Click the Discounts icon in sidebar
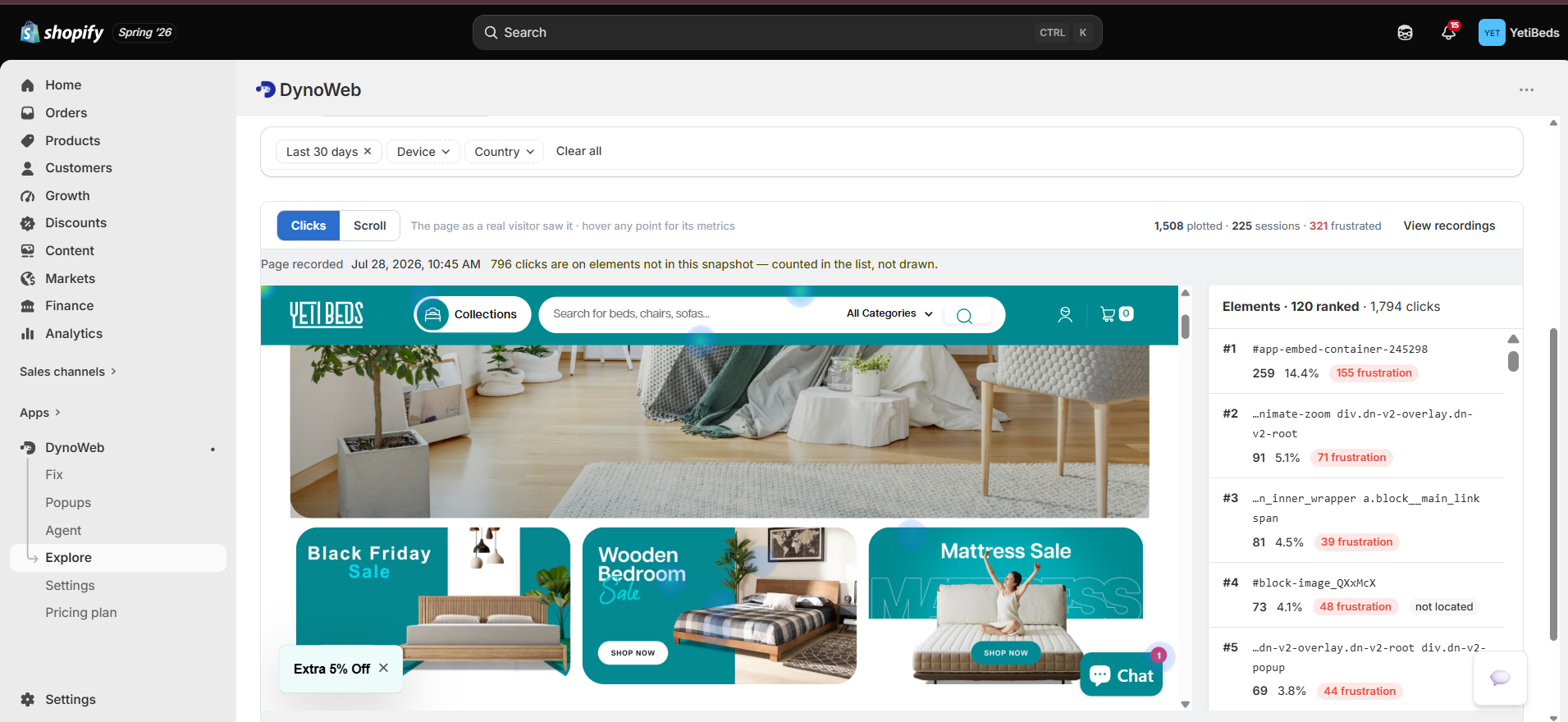 28,223
